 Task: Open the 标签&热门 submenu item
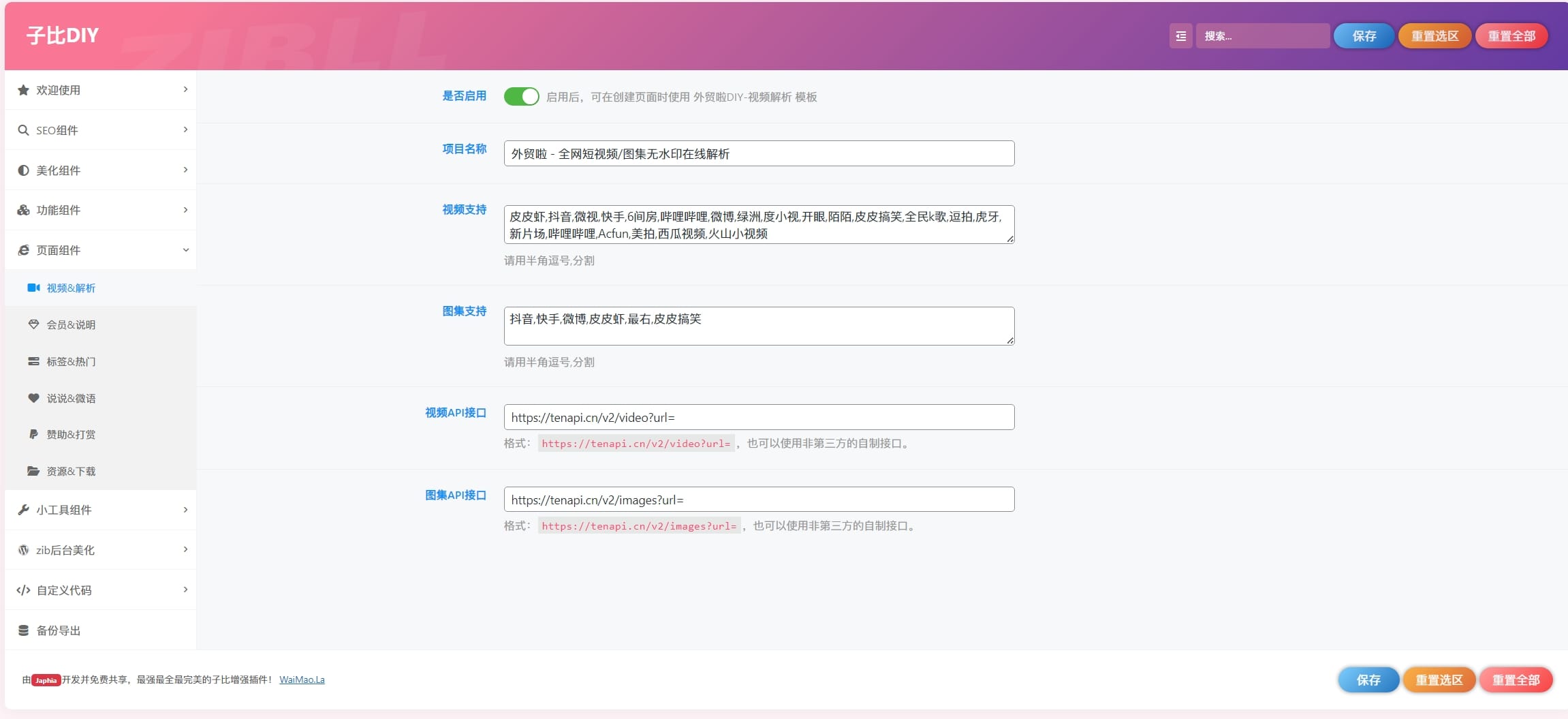point(101,361)
